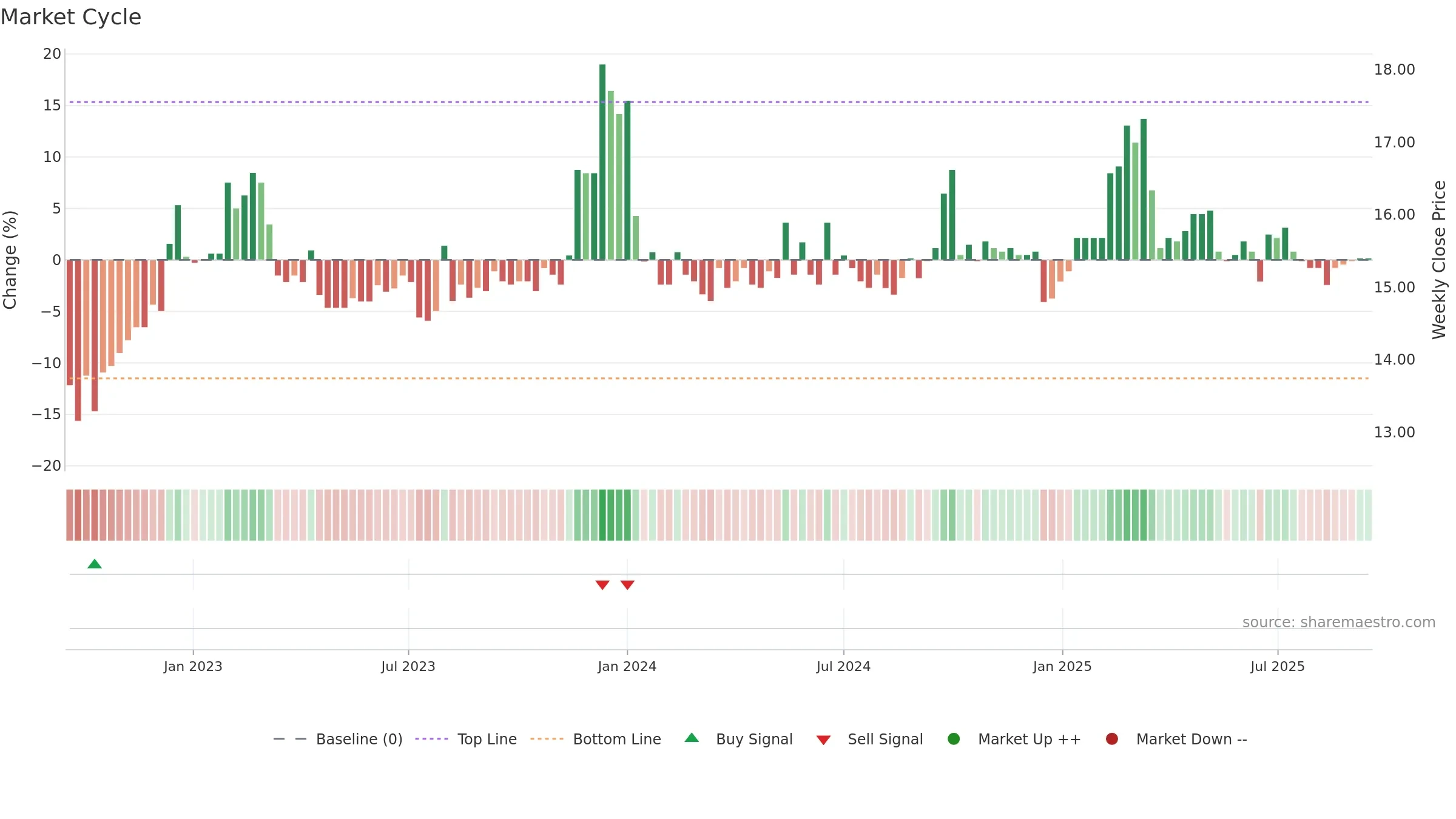1456x819 pixels.
Task: Click the 15.00 price axis label
Action: [x=1395, y=288]
